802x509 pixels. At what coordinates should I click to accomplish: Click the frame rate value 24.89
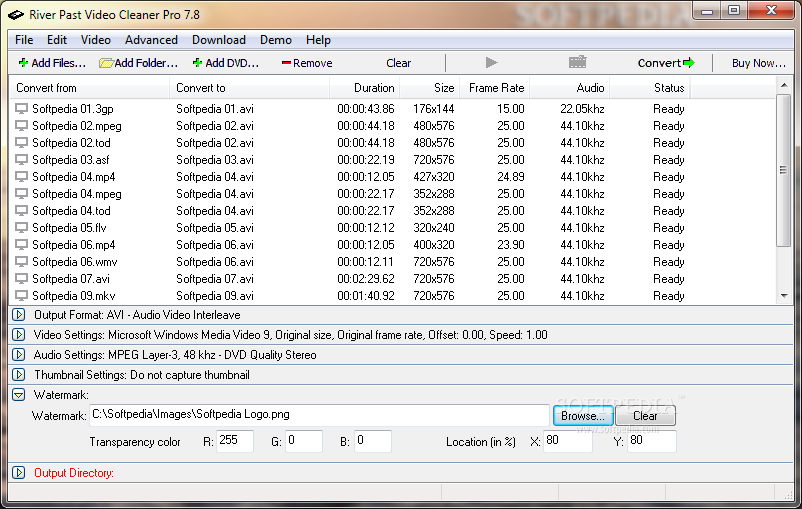(x=510, y=176)
